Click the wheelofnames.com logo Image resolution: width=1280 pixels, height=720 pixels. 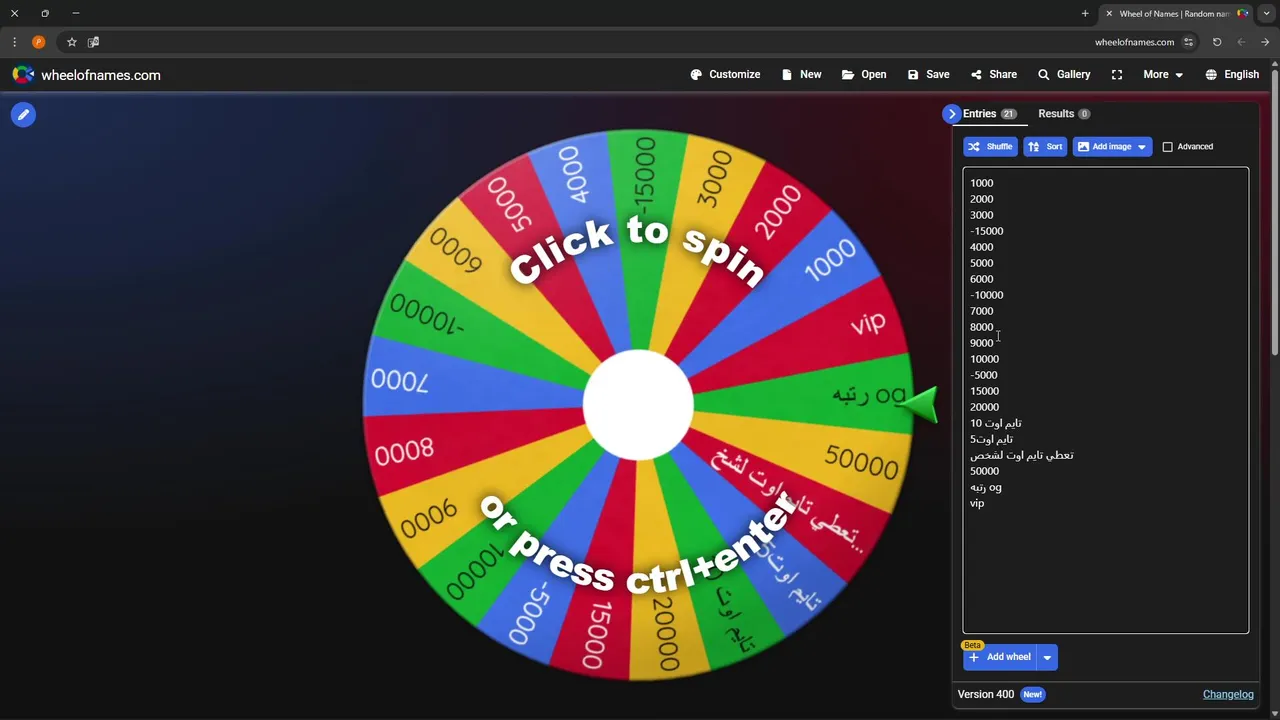point(86,75)
